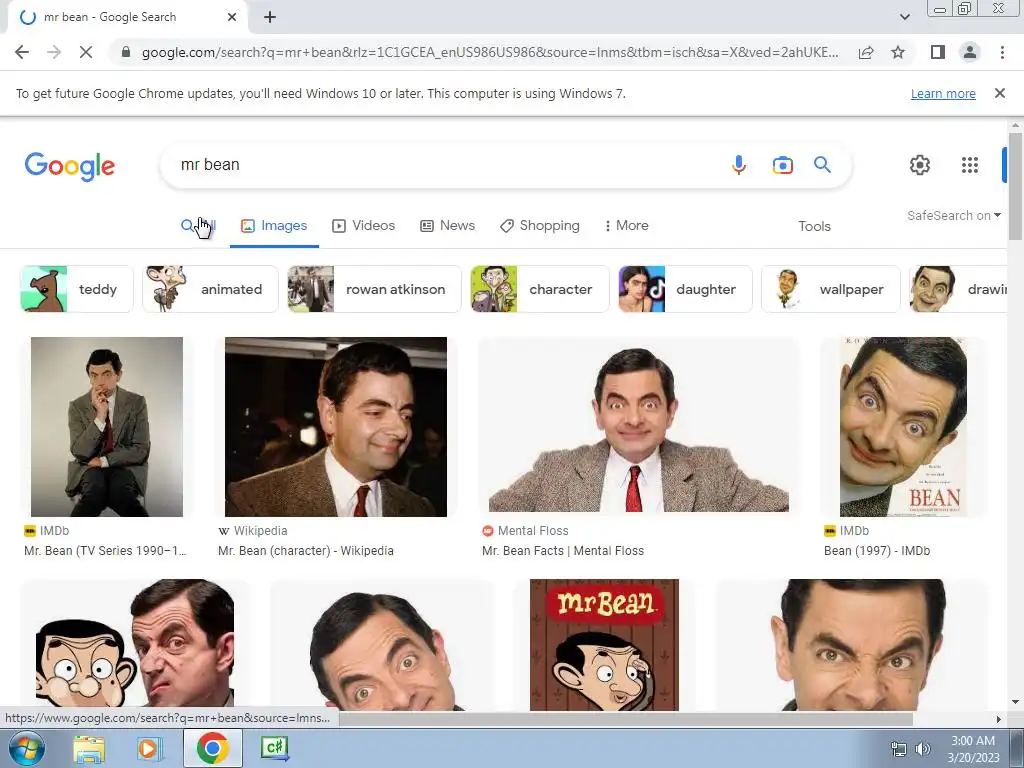This screenshot has height=768, width=1024.
Task: Open the IMDb TV Series image thumbnail
Action: click(x=107, y=426)
